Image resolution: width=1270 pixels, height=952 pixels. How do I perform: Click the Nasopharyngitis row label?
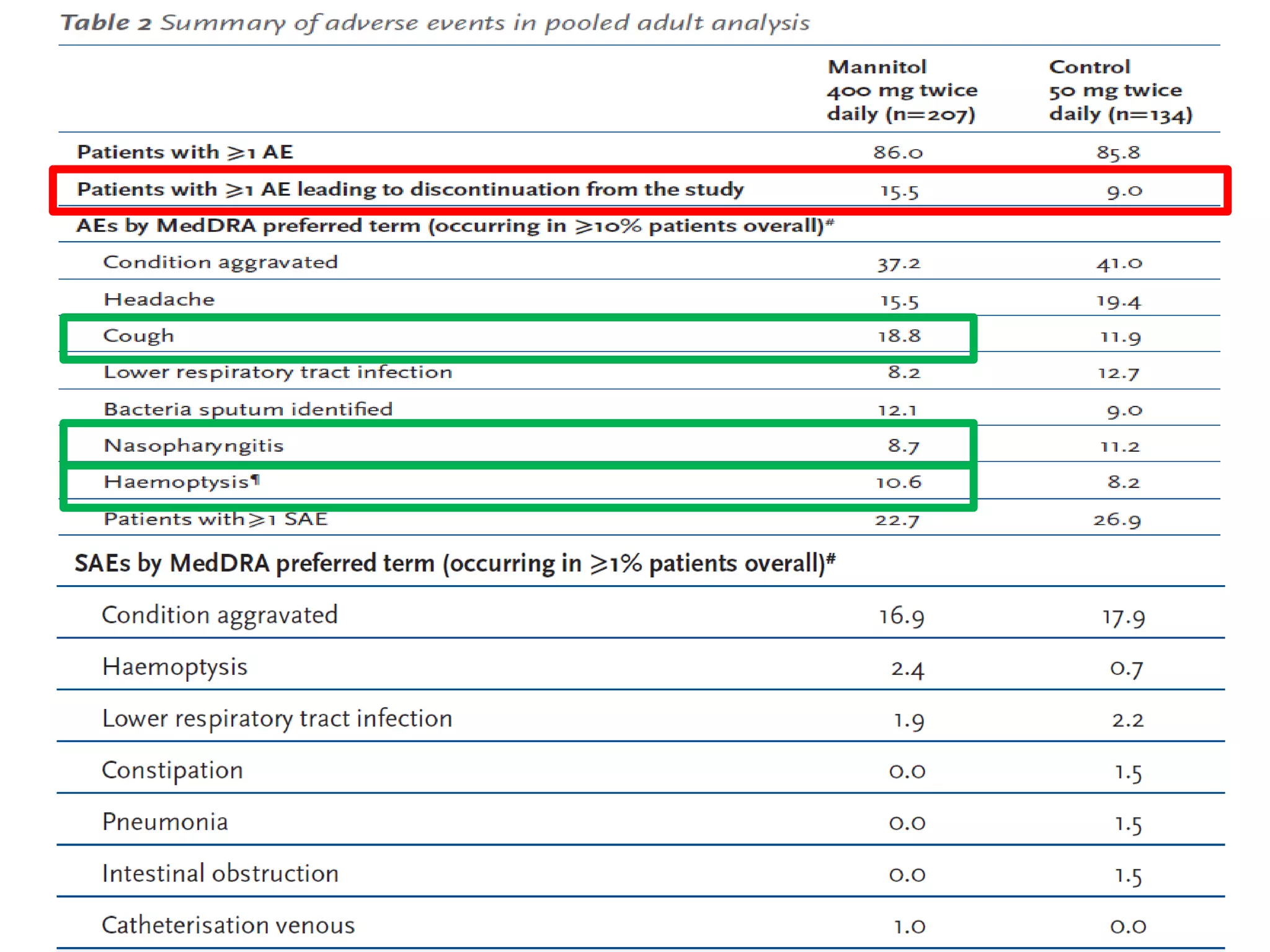click(x=193, y=446)
